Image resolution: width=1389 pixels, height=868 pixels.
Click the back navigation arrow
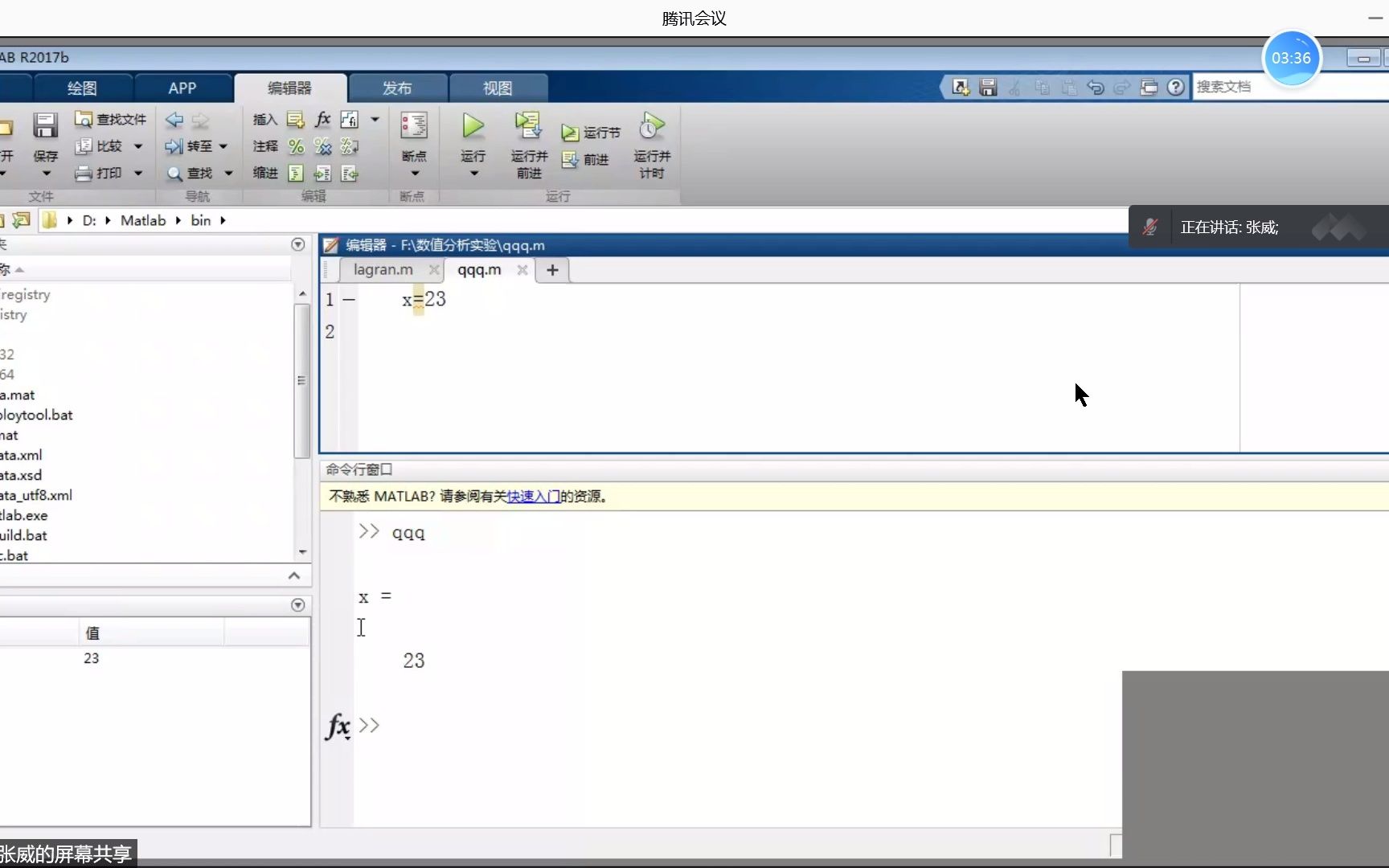click(x=174, y=120)
